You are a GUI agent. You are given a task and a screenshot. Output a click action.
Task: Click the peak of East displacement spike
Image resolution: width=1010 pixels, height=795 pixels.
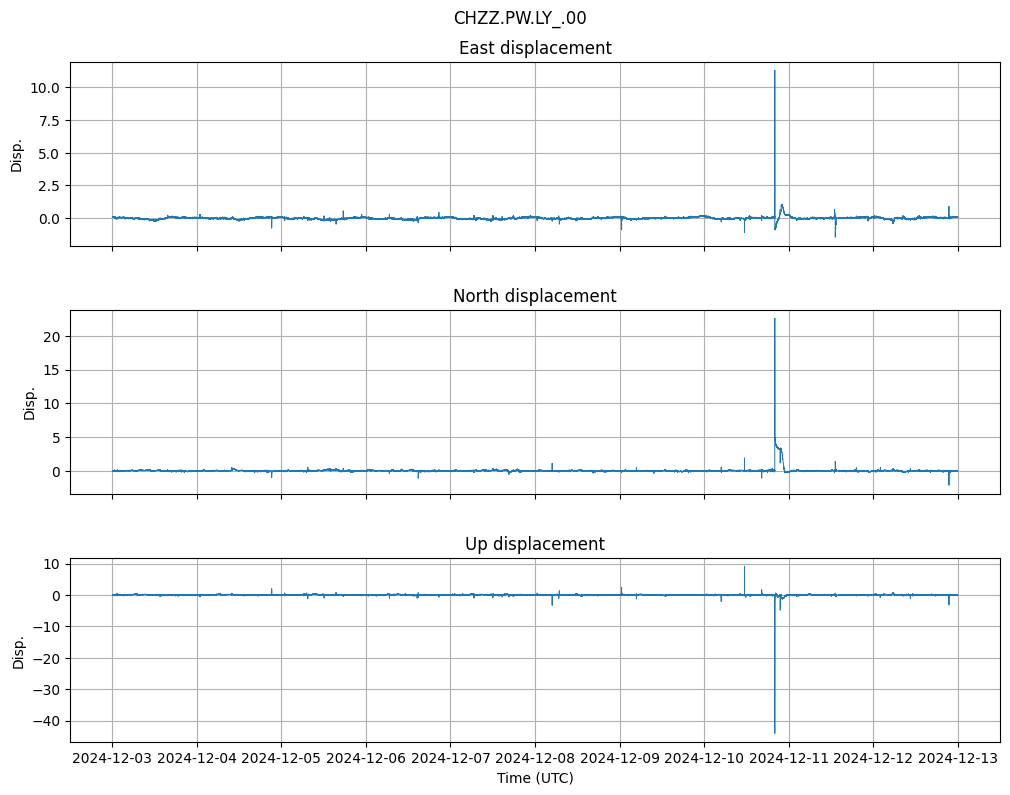point(774,71)
